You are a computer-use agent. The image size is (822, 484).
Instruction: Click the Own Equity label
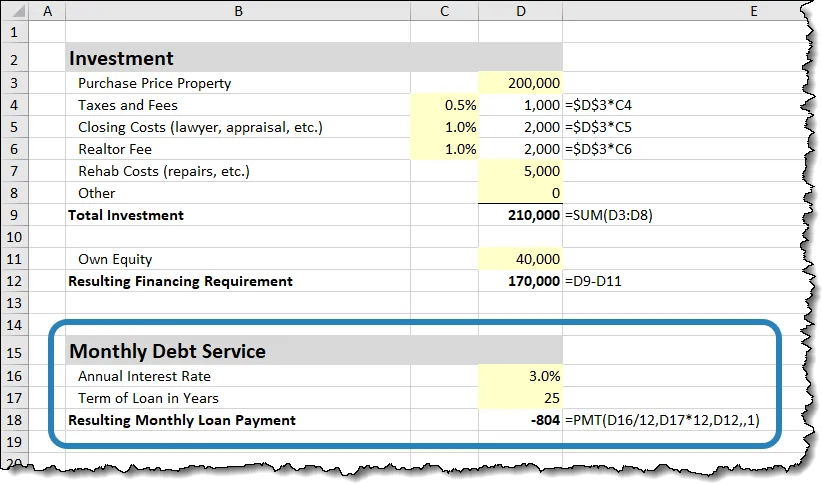(x=115, y=259)
